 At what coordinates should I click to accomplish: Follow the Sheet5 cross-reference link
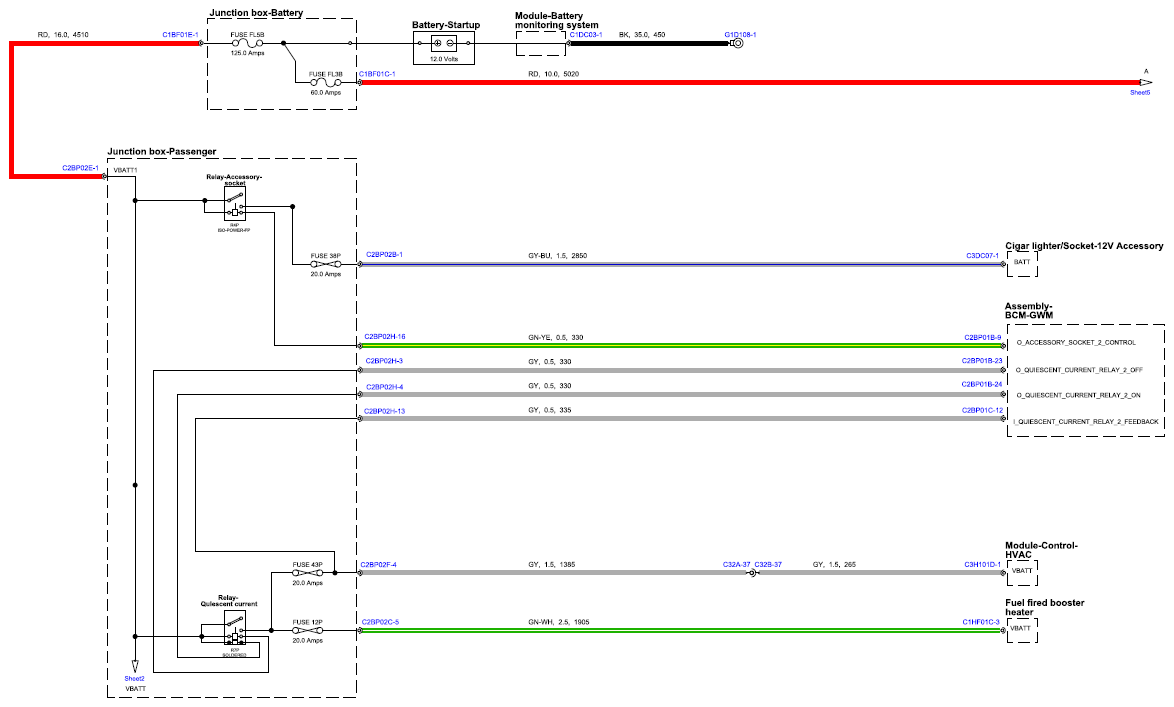[x=1140, y=93]
